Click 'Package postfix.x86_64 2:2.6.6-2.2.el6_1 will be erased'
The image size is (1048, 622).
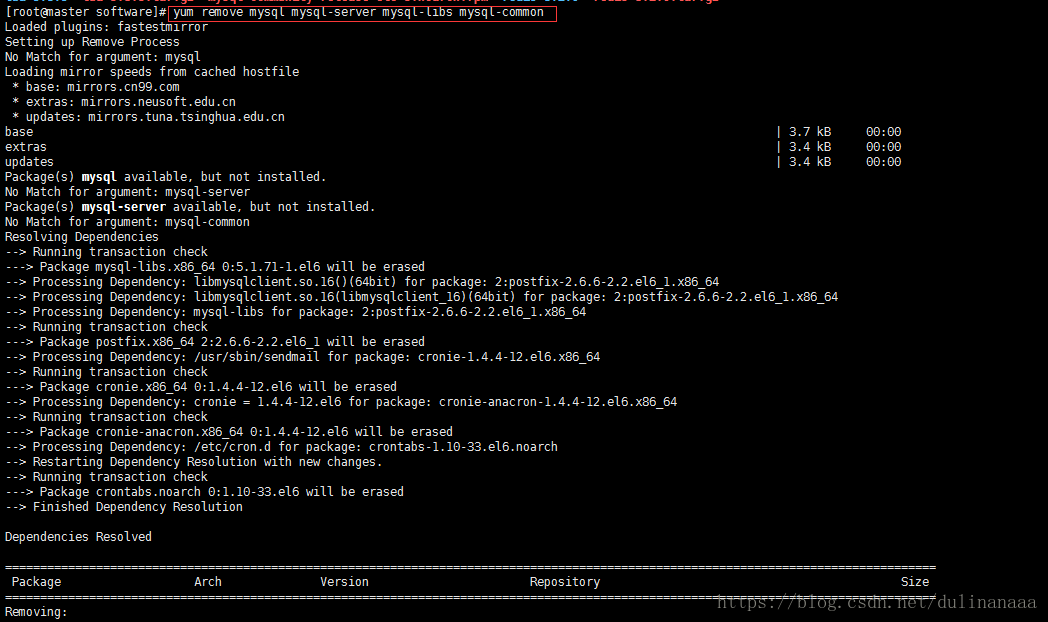(215, 342)
